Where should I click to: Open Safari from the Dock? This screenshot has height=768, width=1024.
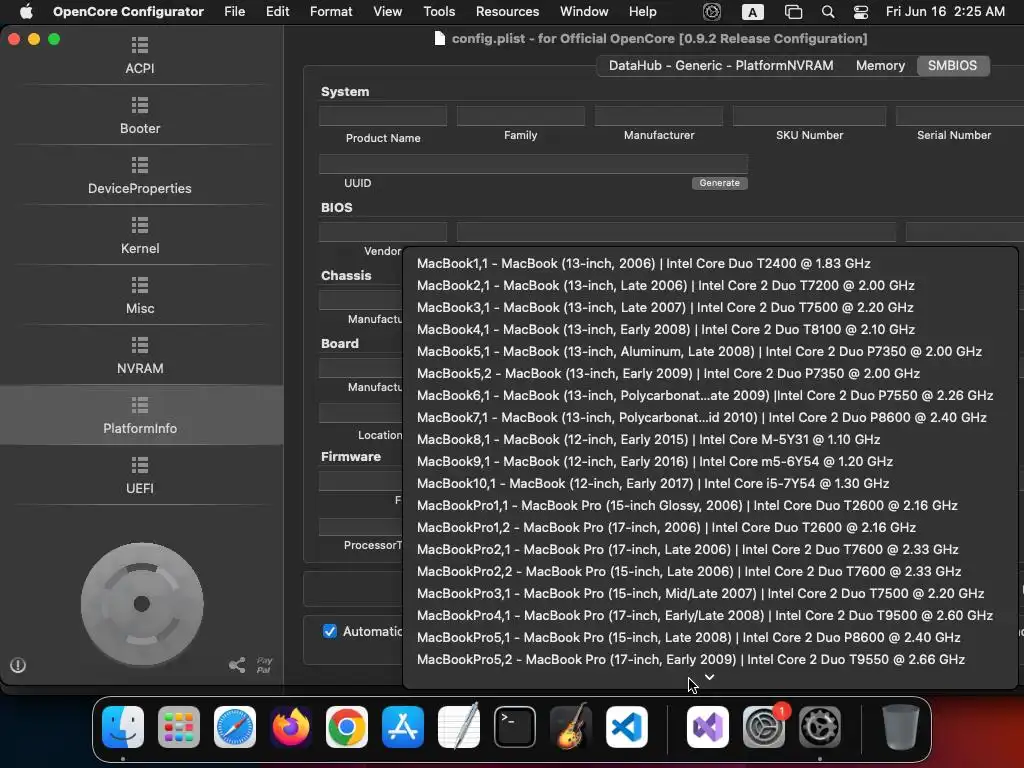[234, 727]
